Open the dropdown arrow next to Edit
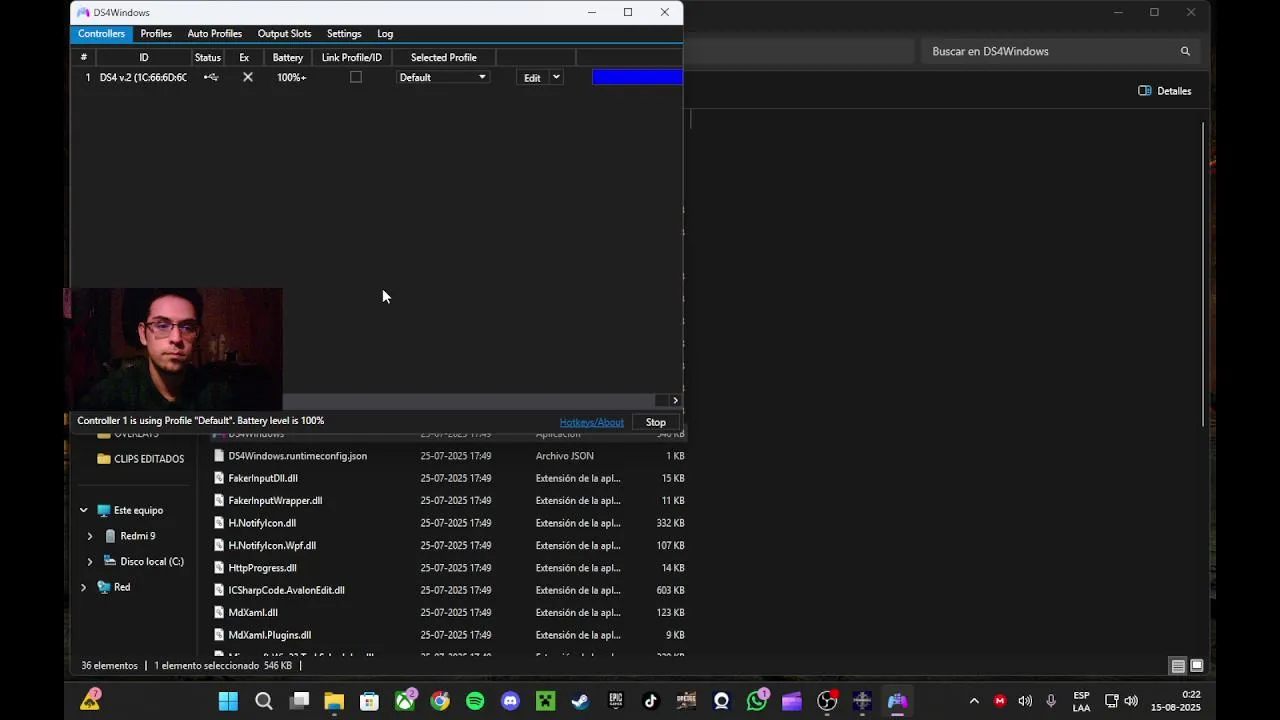Viewport: 1280px width, 720px height. point(556,77)
